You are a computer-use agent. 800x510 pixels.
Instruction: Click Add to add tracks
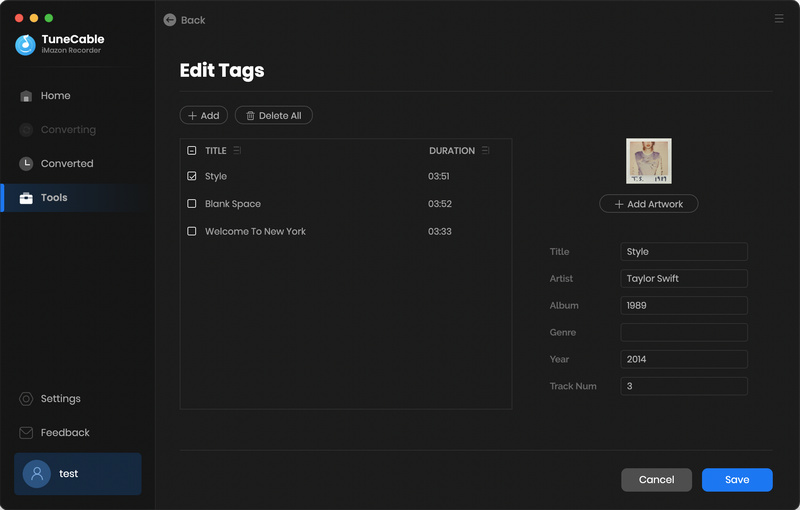tap(203, 116)
